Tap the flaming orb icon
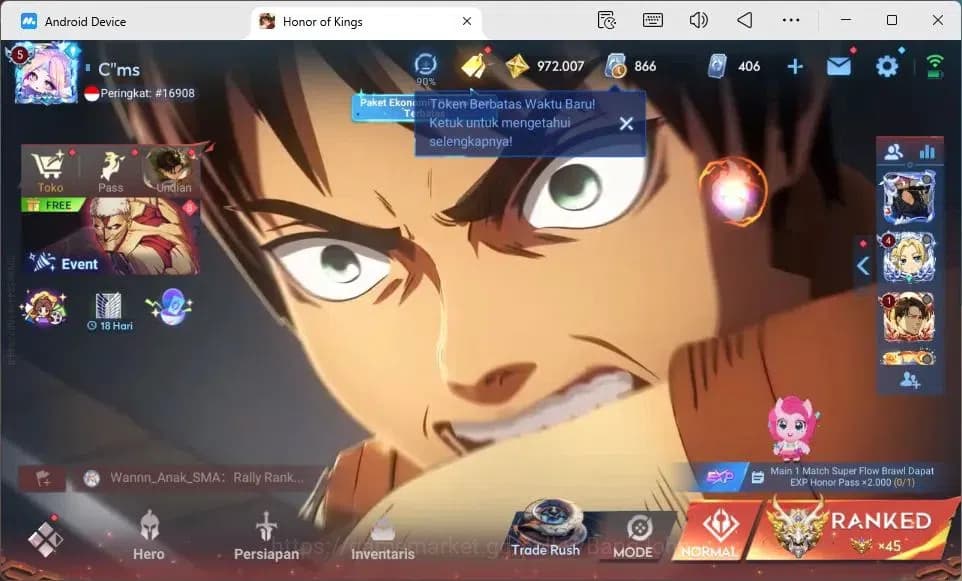The width and height of the screenshot is (962, 581). click(x=733, y=190)
